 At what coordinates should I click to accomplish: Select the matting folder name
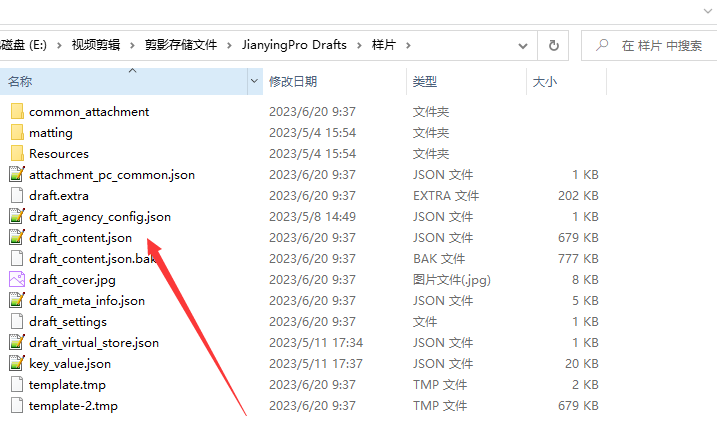click(x=51, y=133)
